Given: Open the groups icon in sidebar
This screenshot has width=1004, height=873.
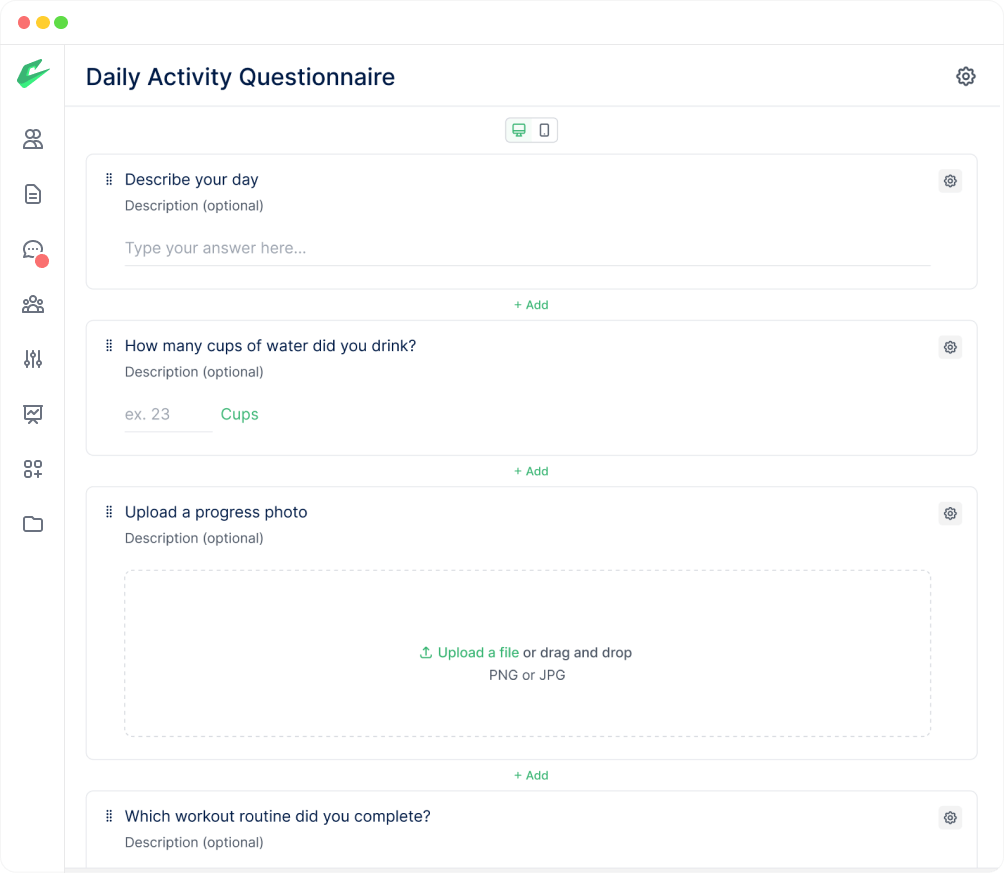Looking at the screenshot, I should [x=33, y=304].
